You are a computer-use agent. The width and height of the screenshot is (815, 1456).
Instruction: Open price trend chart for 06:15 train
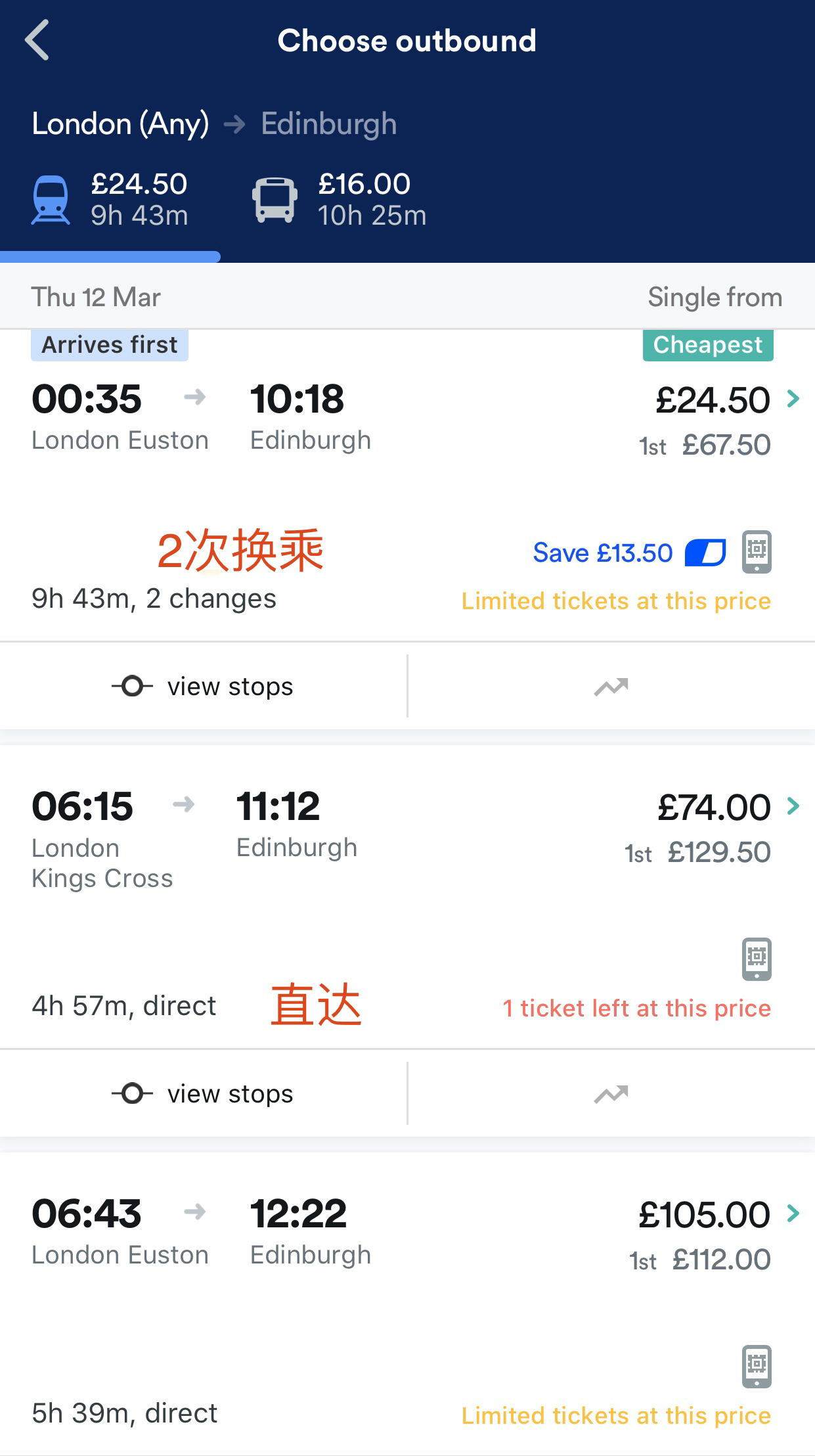[611, 1094]
